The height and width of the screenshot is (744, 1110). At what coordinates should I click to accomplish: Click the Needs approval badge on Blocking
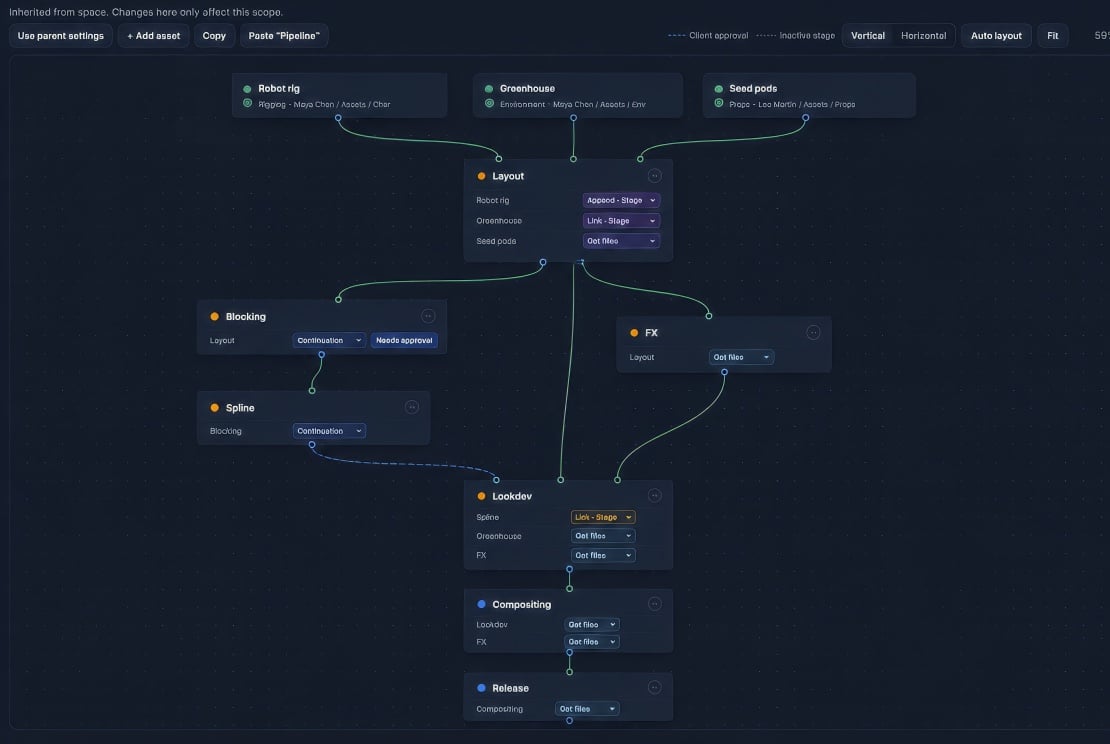[x=404, y=340]
